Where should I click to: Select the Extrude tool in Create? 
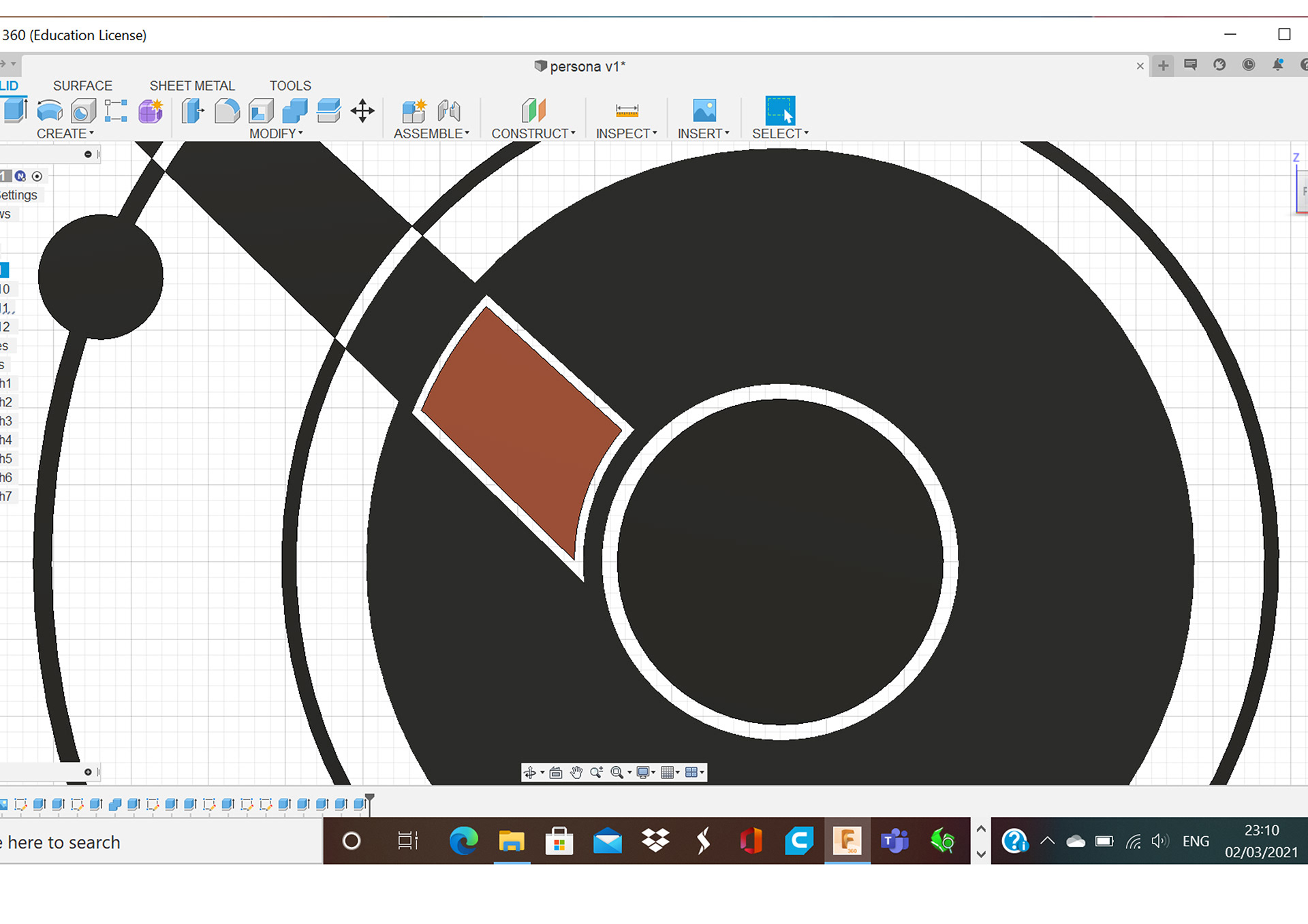point(15,110)
